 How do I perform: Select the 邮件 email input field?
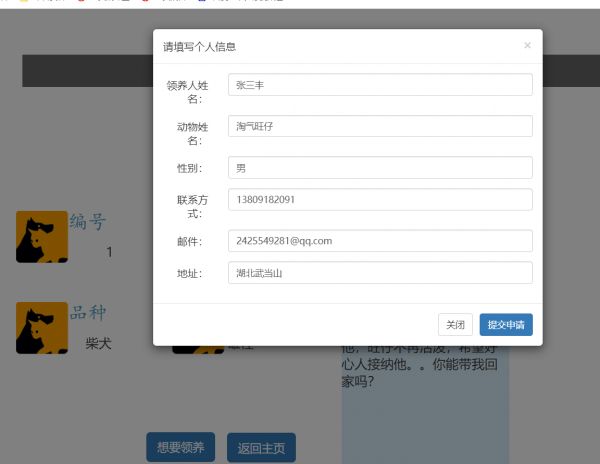(x=380, y=241)
